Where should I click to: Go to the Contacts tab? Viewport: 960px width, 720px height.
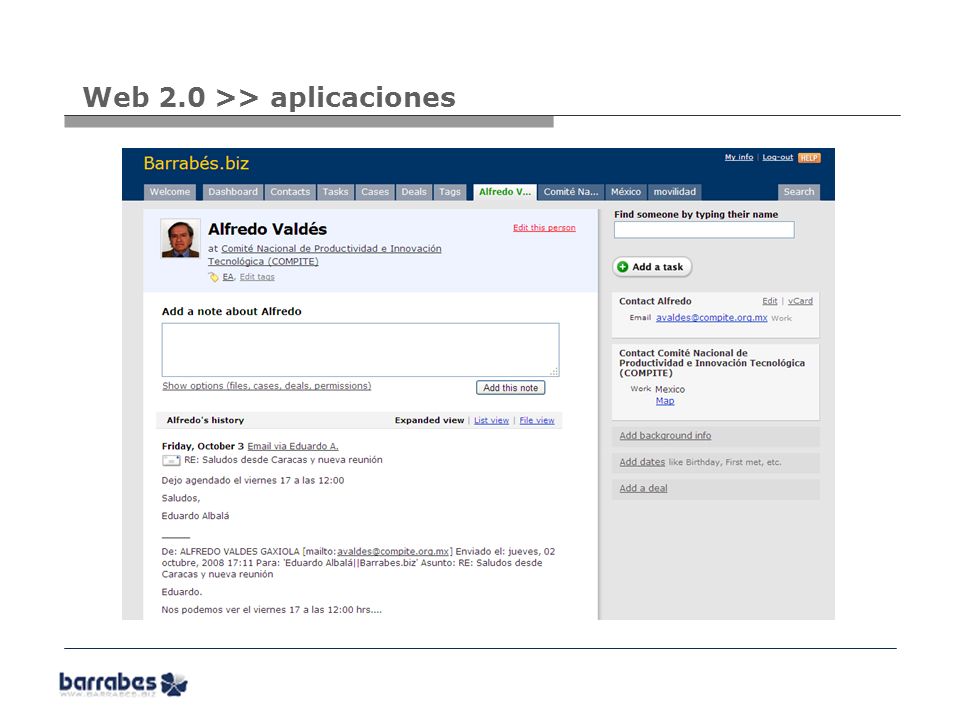point(290,192)
